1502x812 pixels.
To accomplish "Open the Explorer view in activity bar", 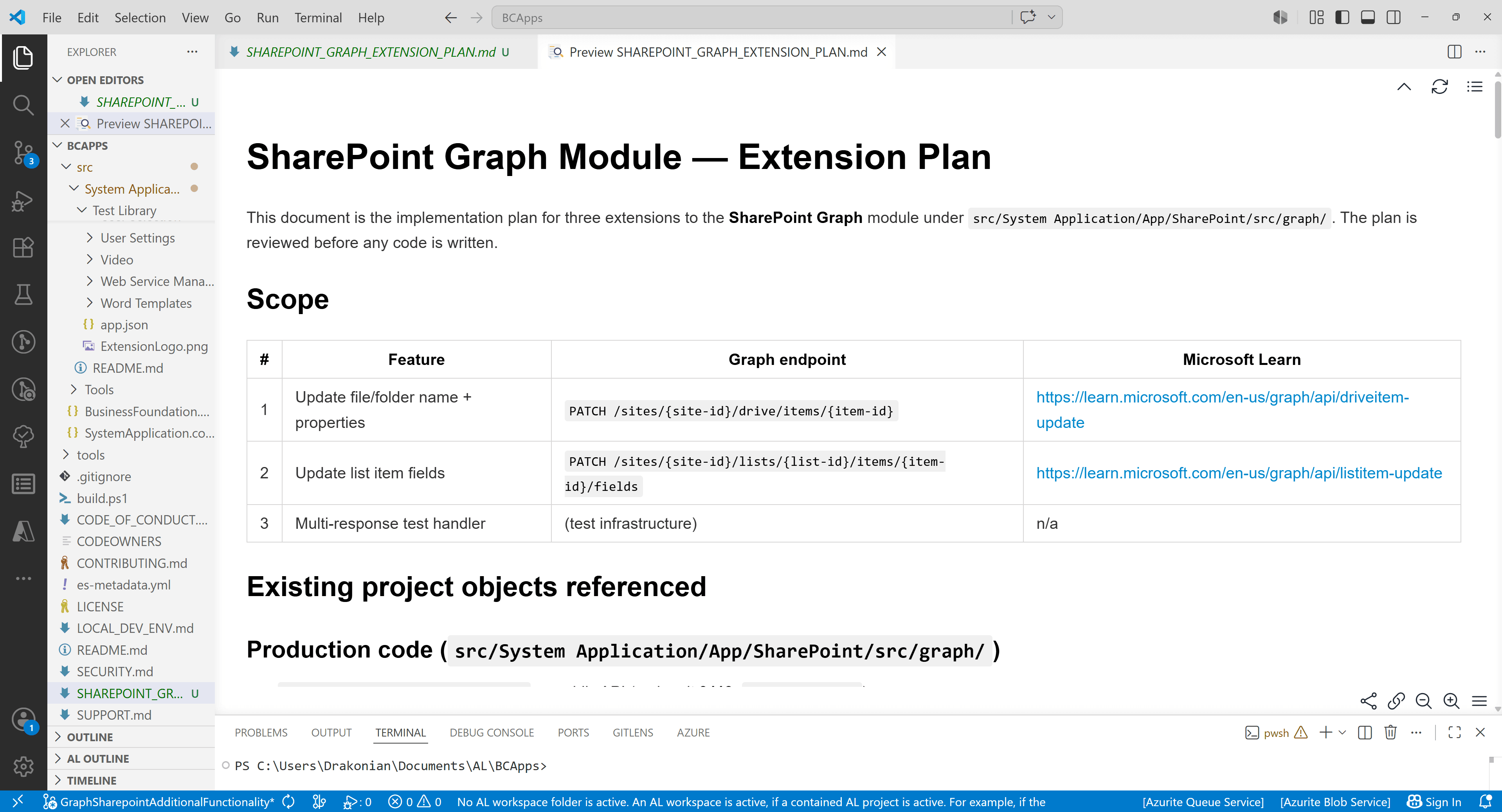I will click(x=23, y=58).
